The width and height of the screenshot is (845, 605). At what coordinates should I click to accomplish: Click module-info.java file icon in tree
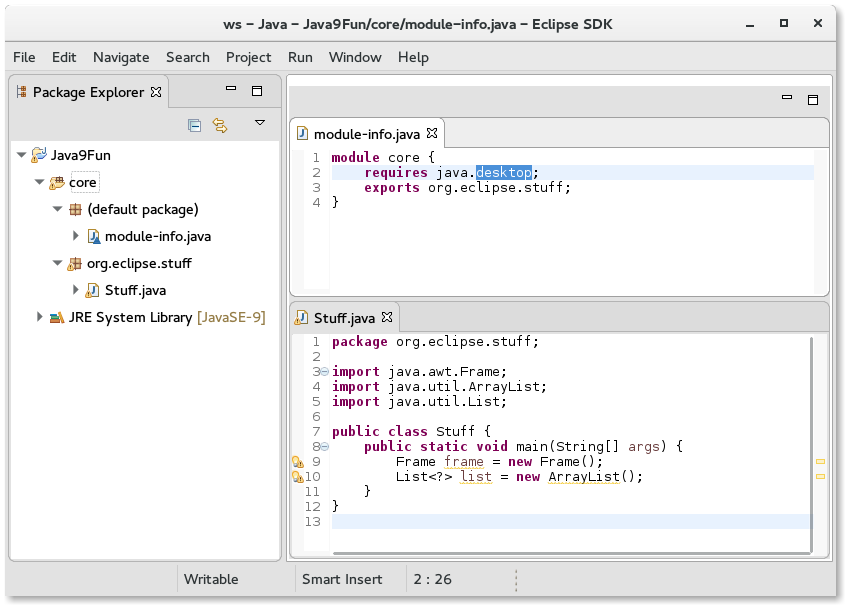pos(94,237)
